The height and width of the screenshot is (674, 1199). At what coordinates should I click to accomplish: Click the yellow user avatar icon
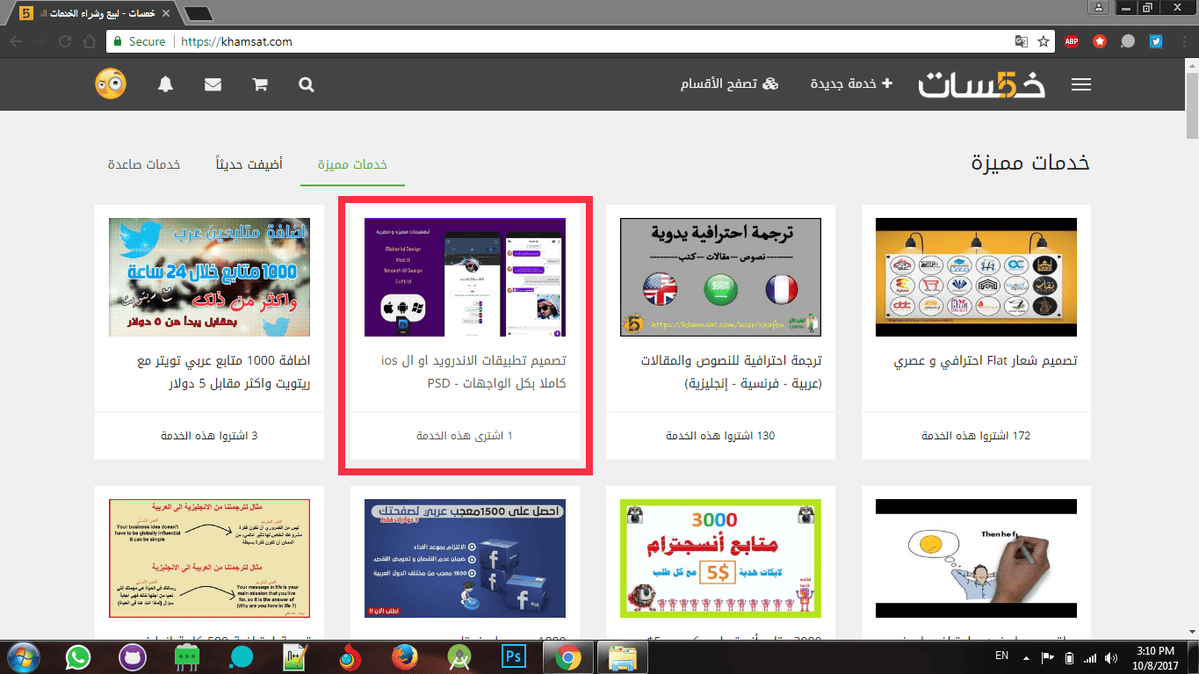point(111,83)
